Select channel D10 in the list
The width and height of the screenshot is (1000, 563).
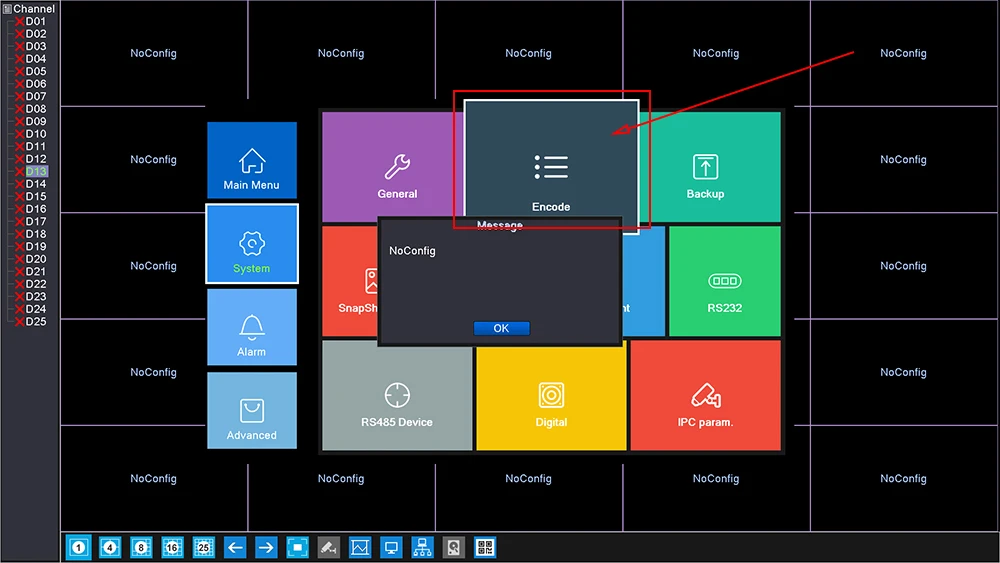tap(36, 134)
